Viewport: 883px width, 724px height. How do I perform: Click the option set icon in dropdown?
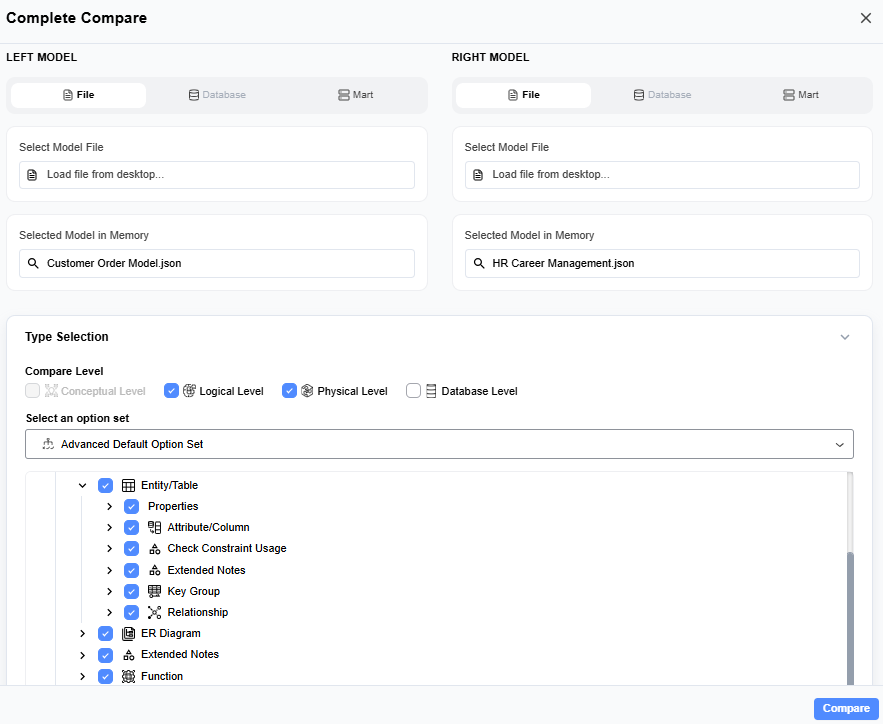[x=48, y=444]
